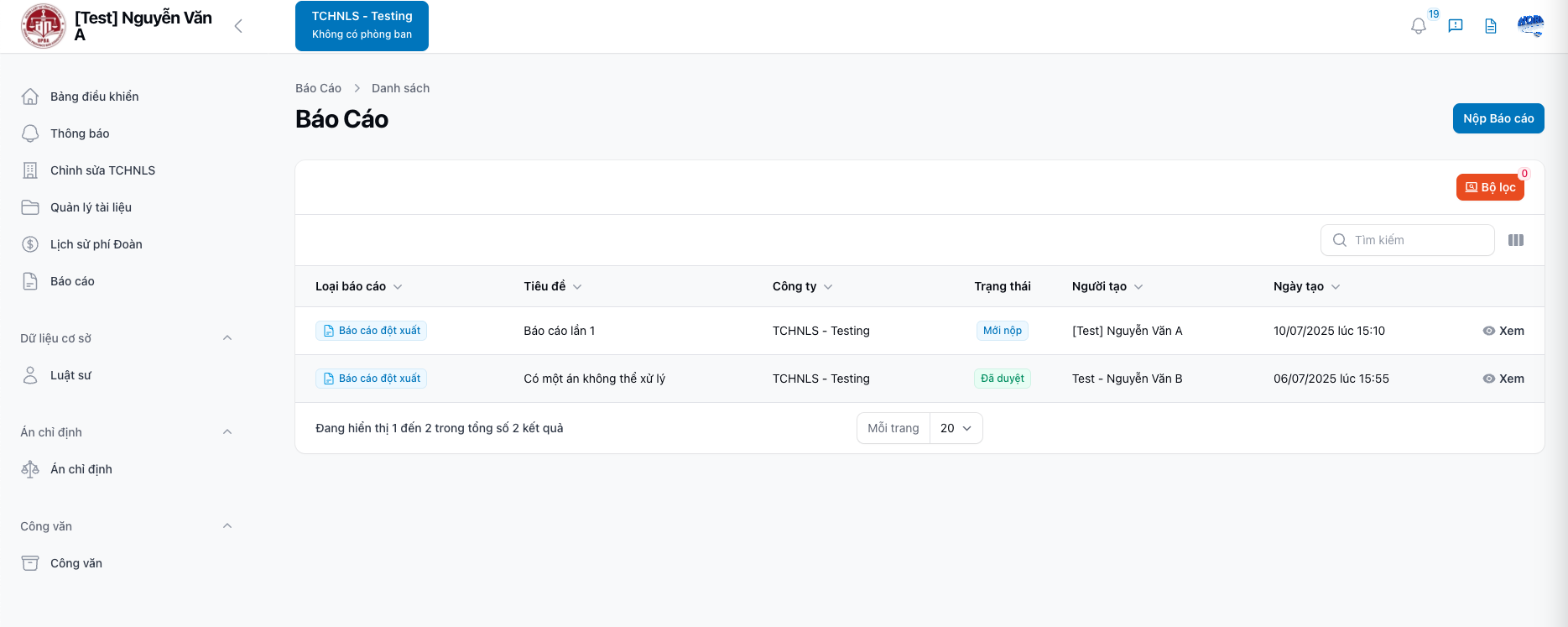Open the per-page count dropdown
Screen dimensions: 1568x627
(956, 428)
